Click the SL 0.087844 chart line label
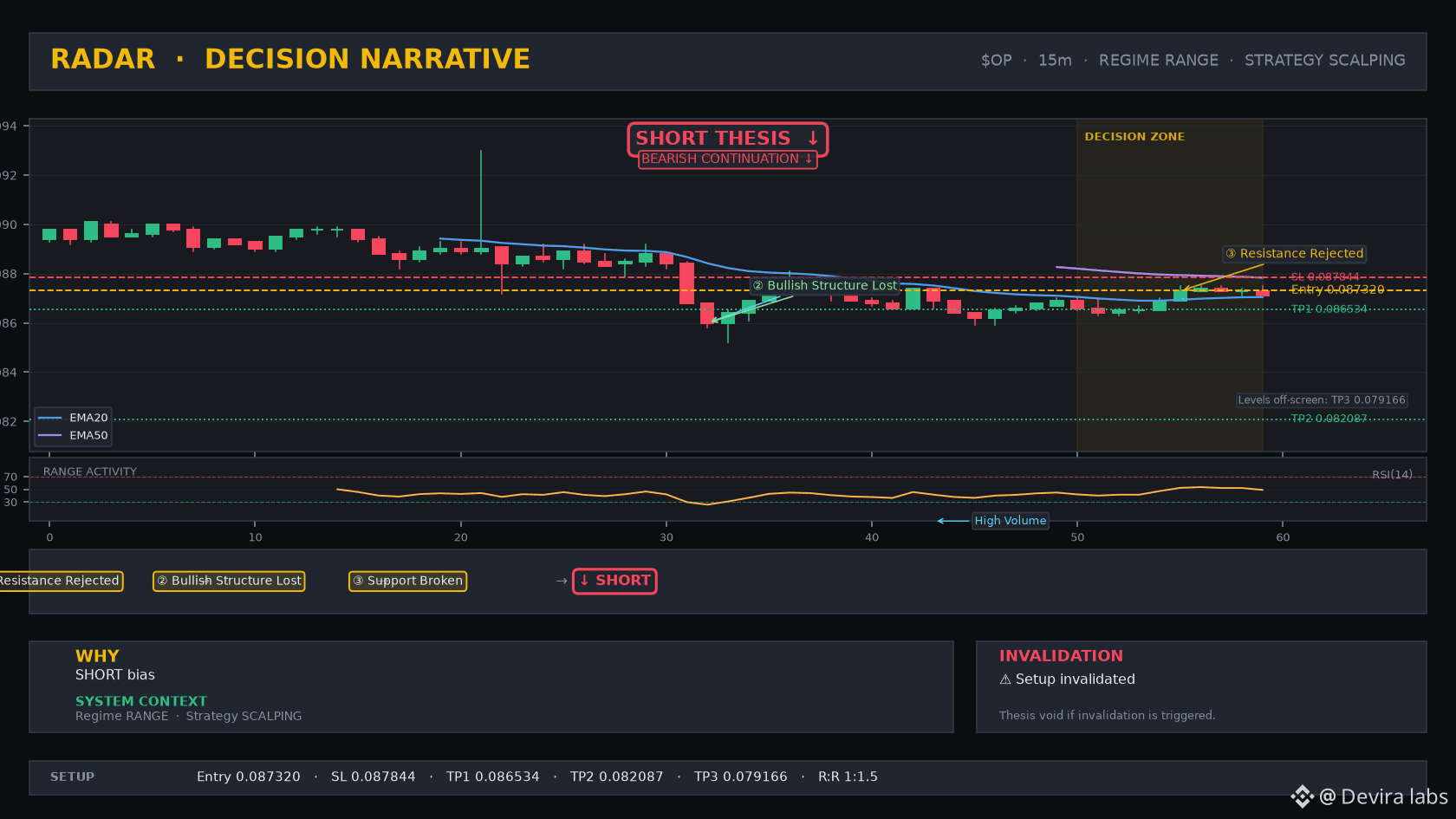The image size is (1456, 819). (1325, 277)
